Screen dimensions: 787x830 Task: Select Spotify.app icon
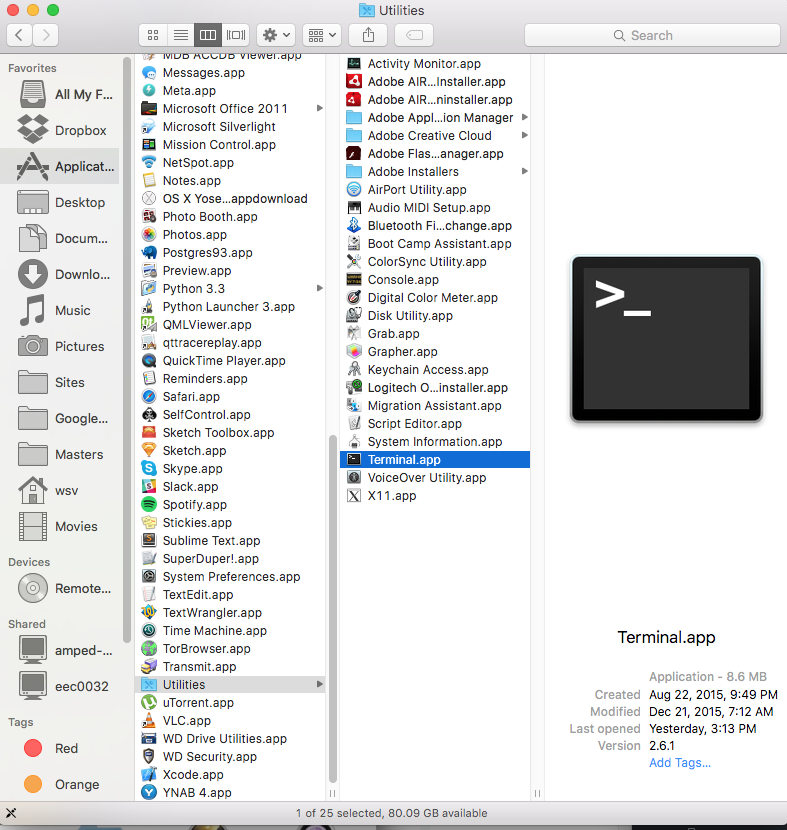149,504
